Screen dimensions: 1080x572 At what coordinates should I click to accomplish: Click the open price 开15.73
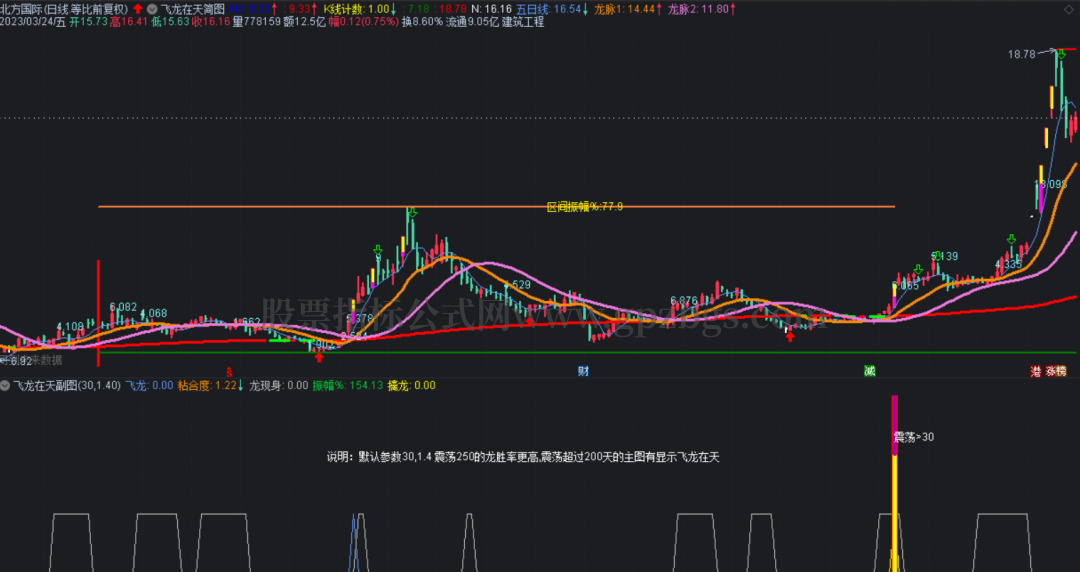88,22
